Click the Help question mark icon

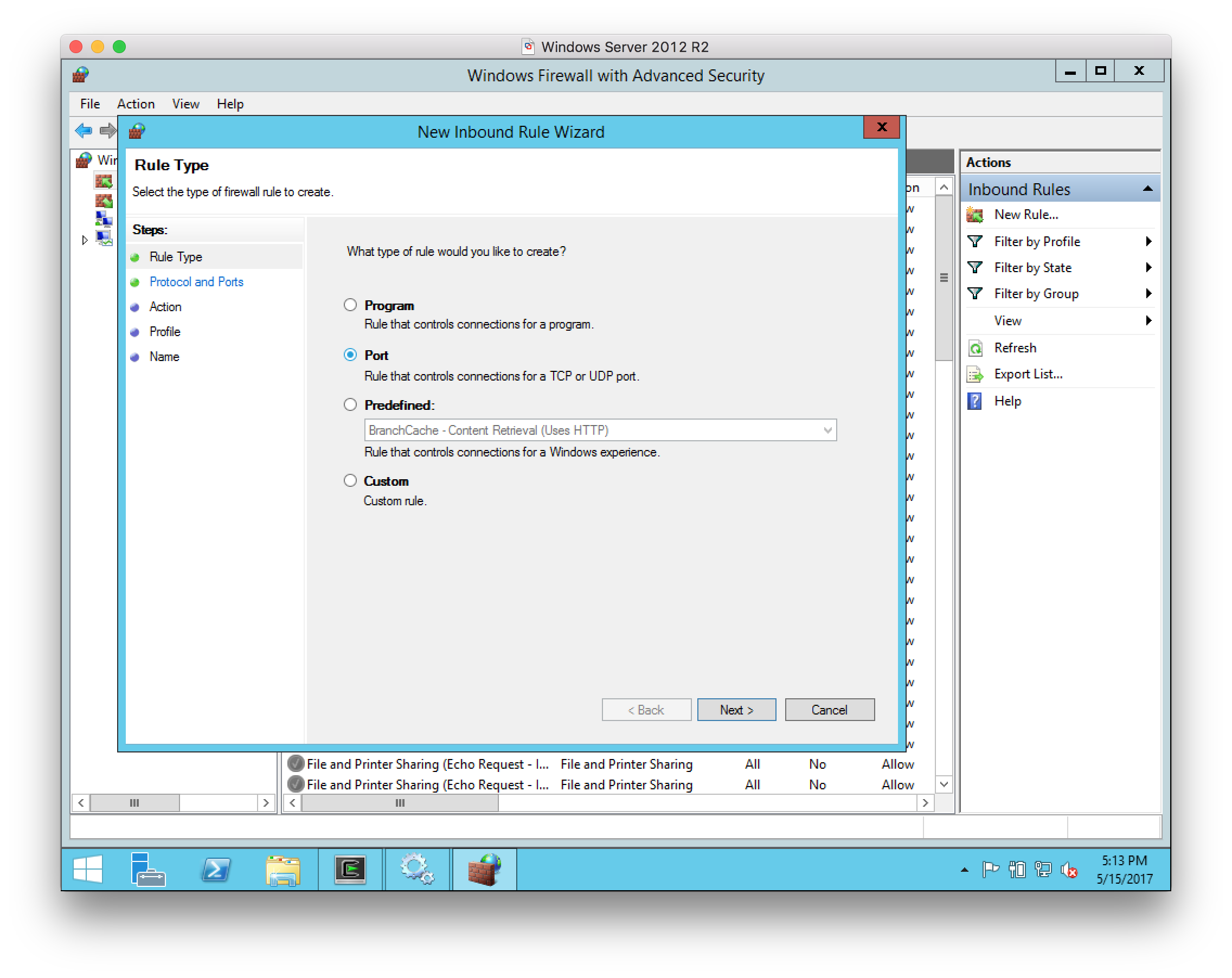[x=975, y=401]
